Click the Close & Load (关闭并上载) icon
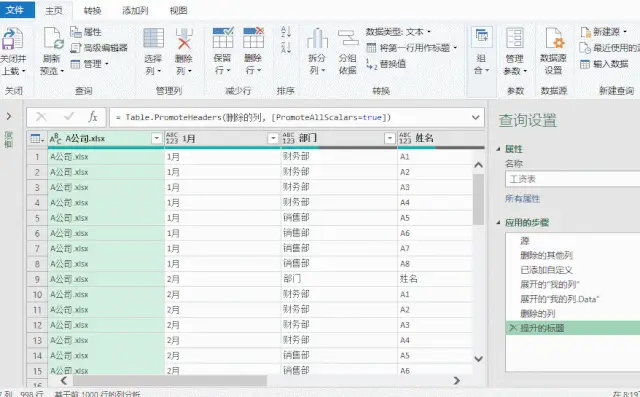Screen dimensions: 640x397 (13, 39)
